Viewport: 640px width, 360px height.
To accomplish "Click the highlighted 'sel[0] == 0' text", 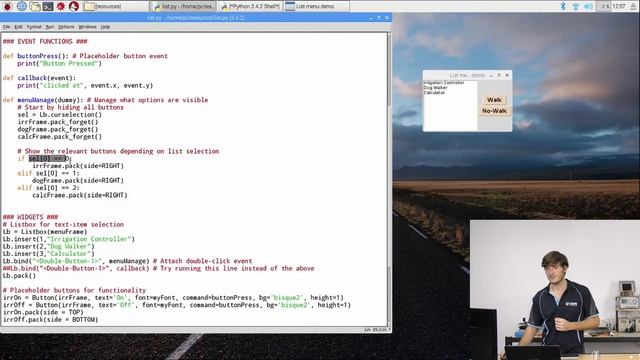I will (x=49, y=159).
